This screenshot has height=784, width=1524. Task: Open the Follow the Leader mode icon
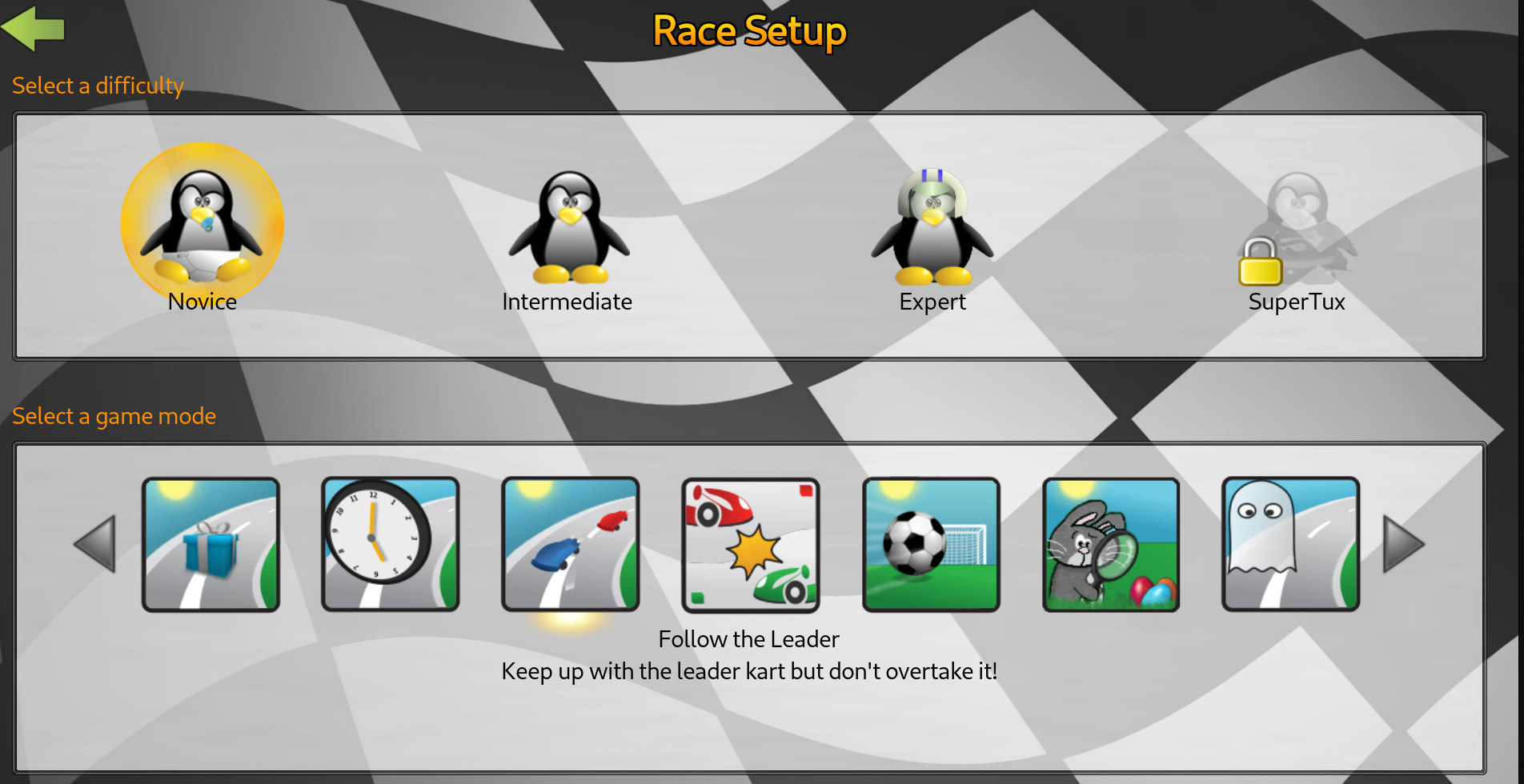pos(570,545)
